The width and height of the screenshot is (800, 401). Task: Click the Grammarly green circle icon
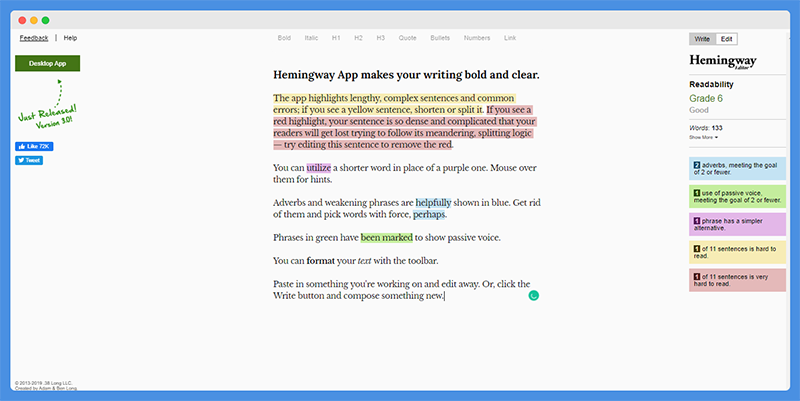tap(534, 295)
